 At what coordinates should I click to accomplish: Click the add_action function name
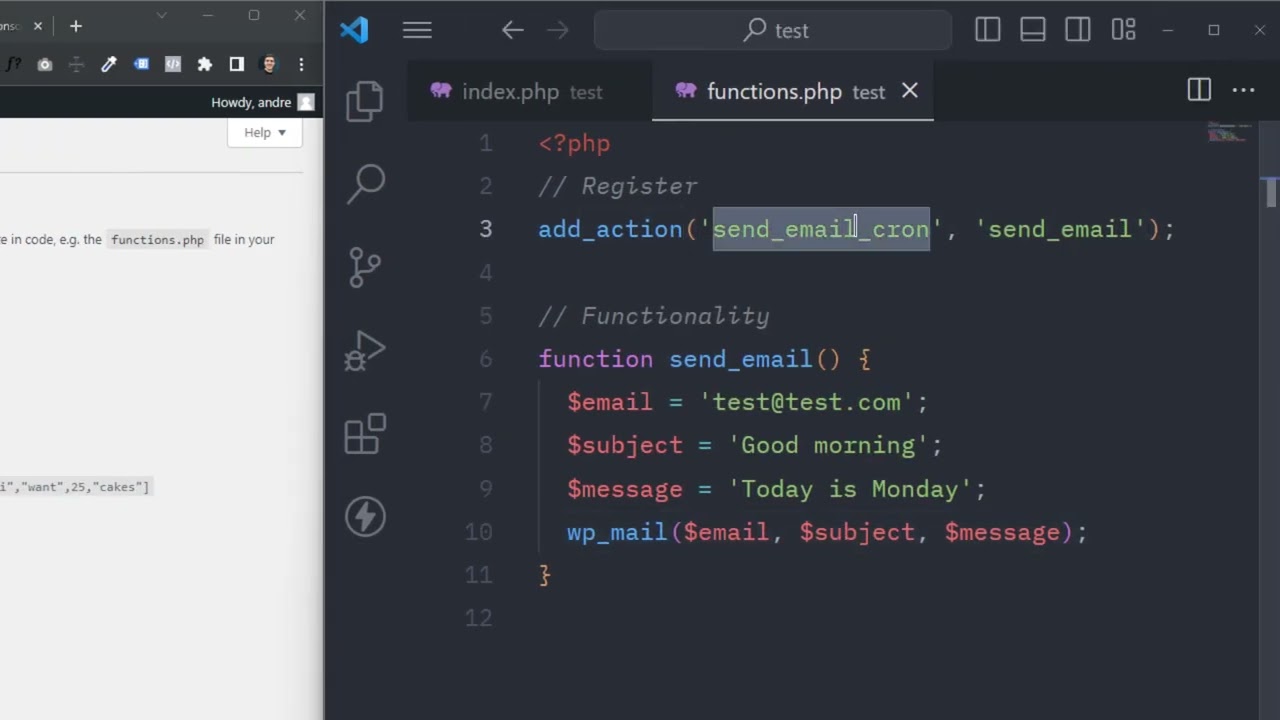click(x=610, y=229)
